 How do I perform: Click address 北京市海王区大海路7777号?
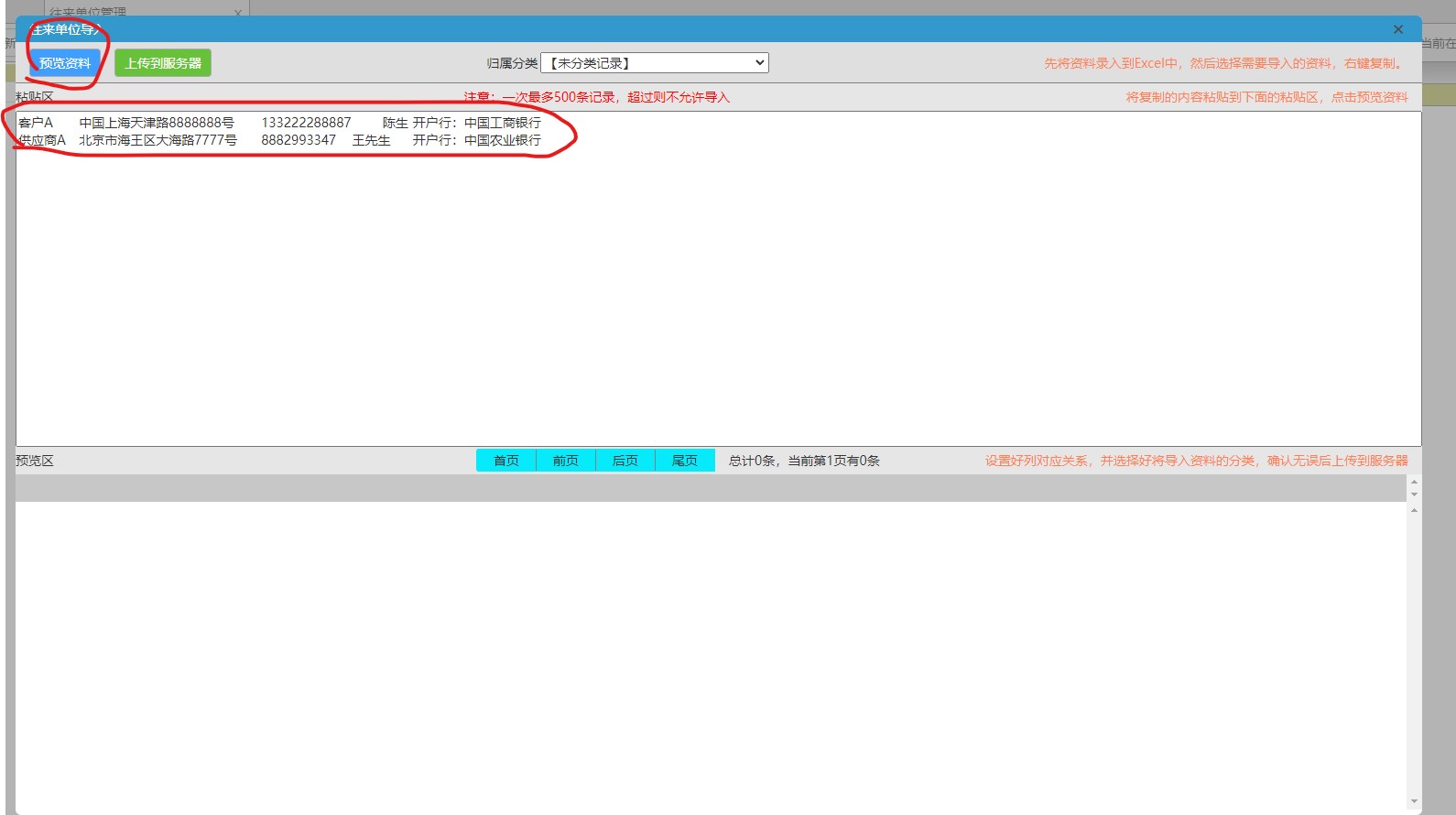point(158,140)
